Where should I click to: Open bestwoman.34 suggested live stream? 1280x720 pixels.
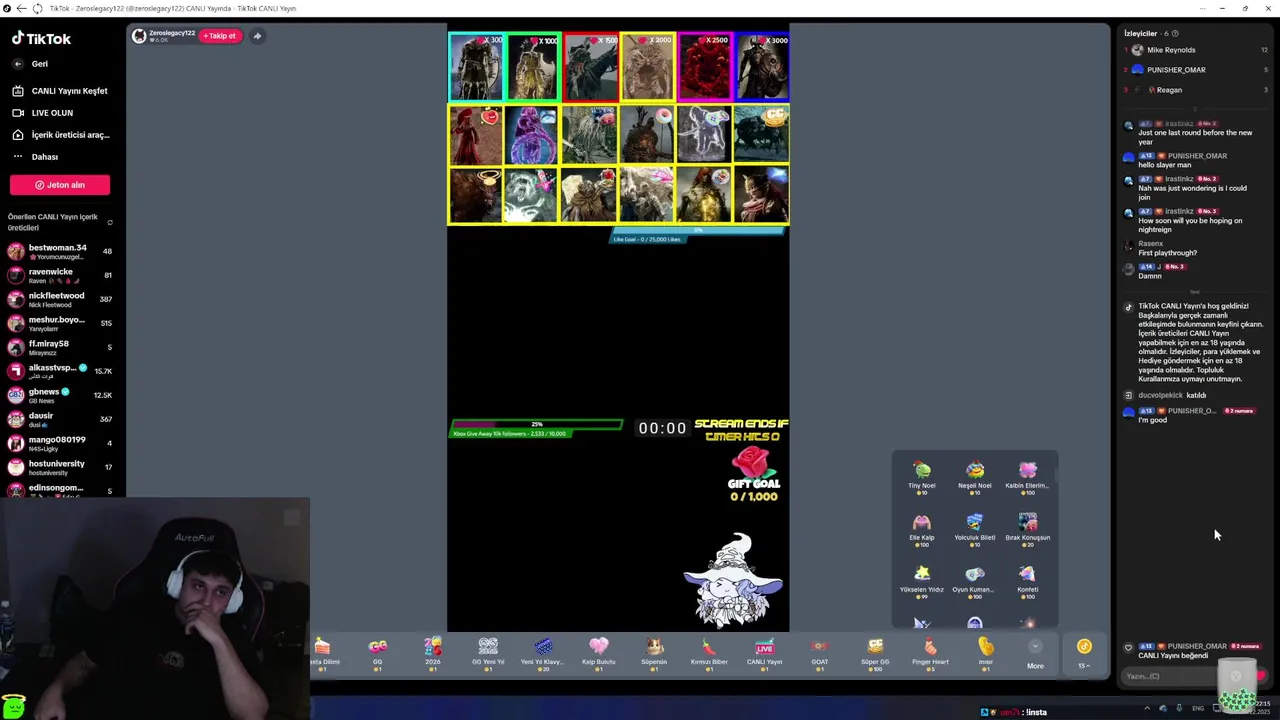(x=60, y=251)
